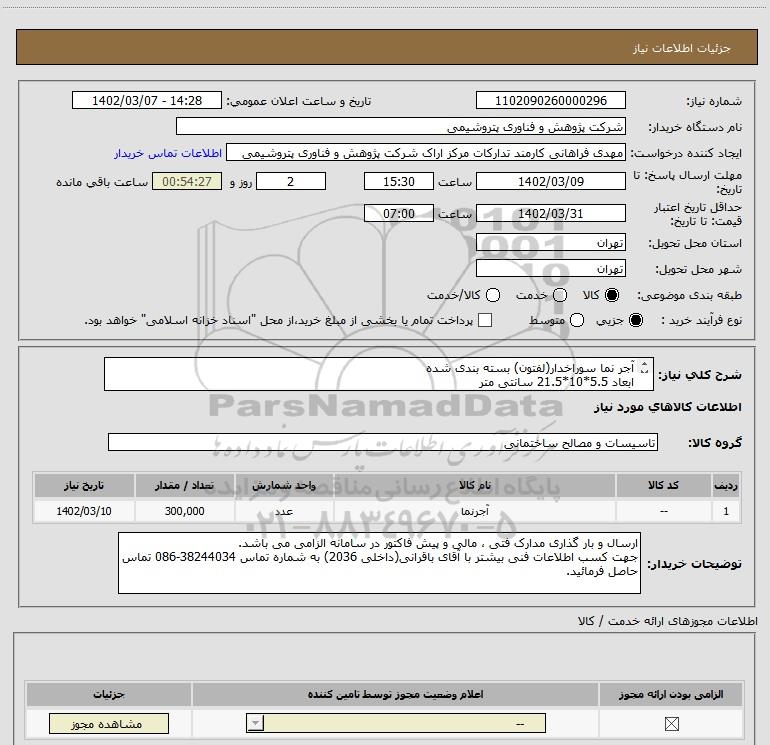The image size is (770, 745).
Task: Click the delivery city field تهران
Action: click(x=550, y=268)
